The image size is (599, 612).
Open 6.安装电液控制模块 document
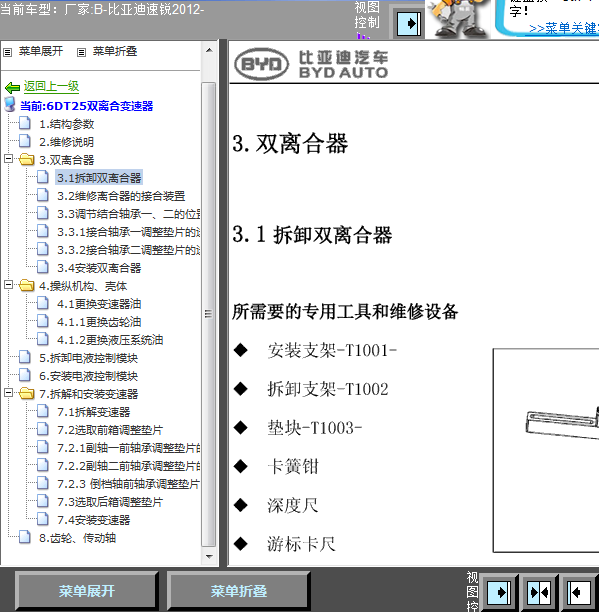[89, 376]
